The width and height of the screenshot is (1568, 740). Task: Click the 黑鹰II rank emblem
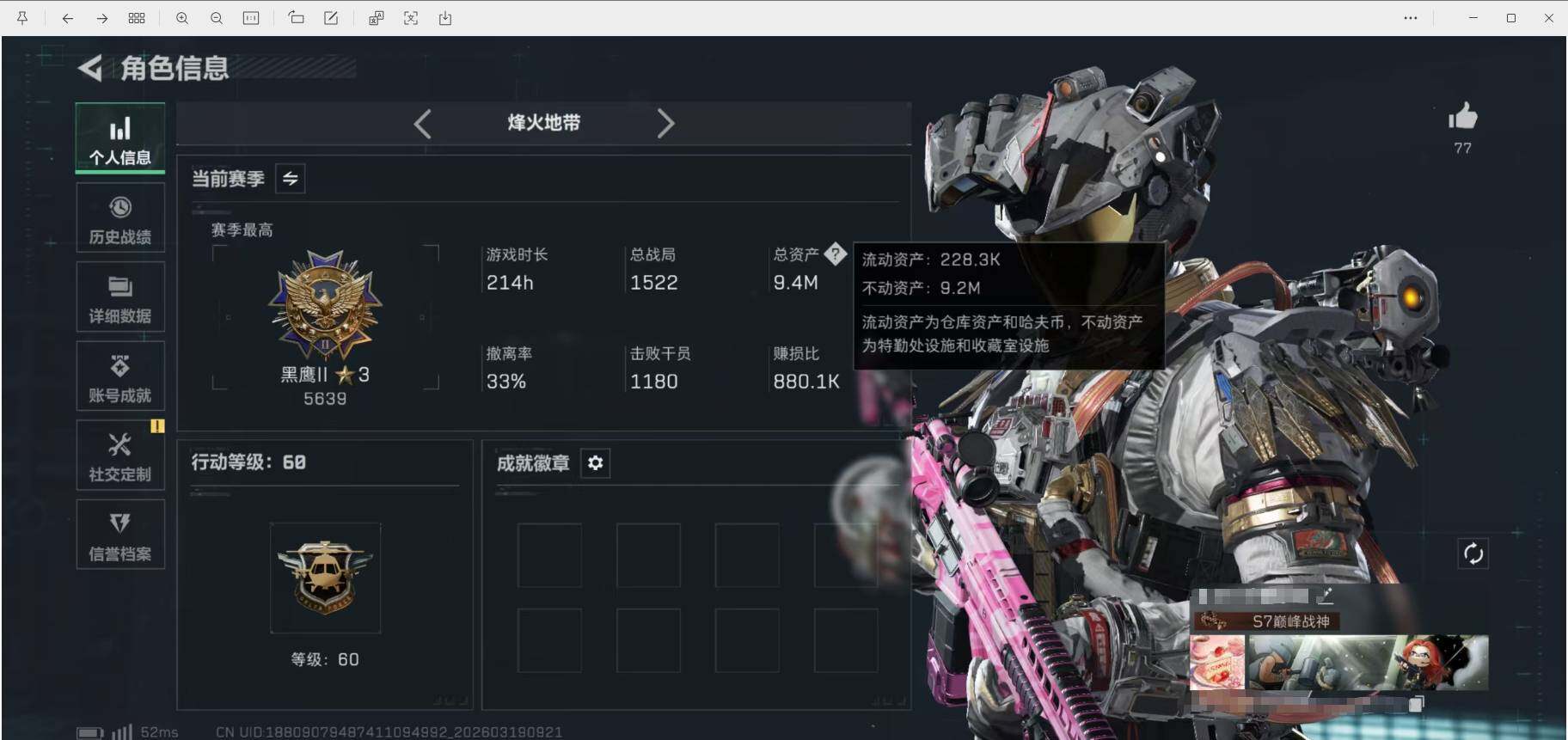pos(325,304)
